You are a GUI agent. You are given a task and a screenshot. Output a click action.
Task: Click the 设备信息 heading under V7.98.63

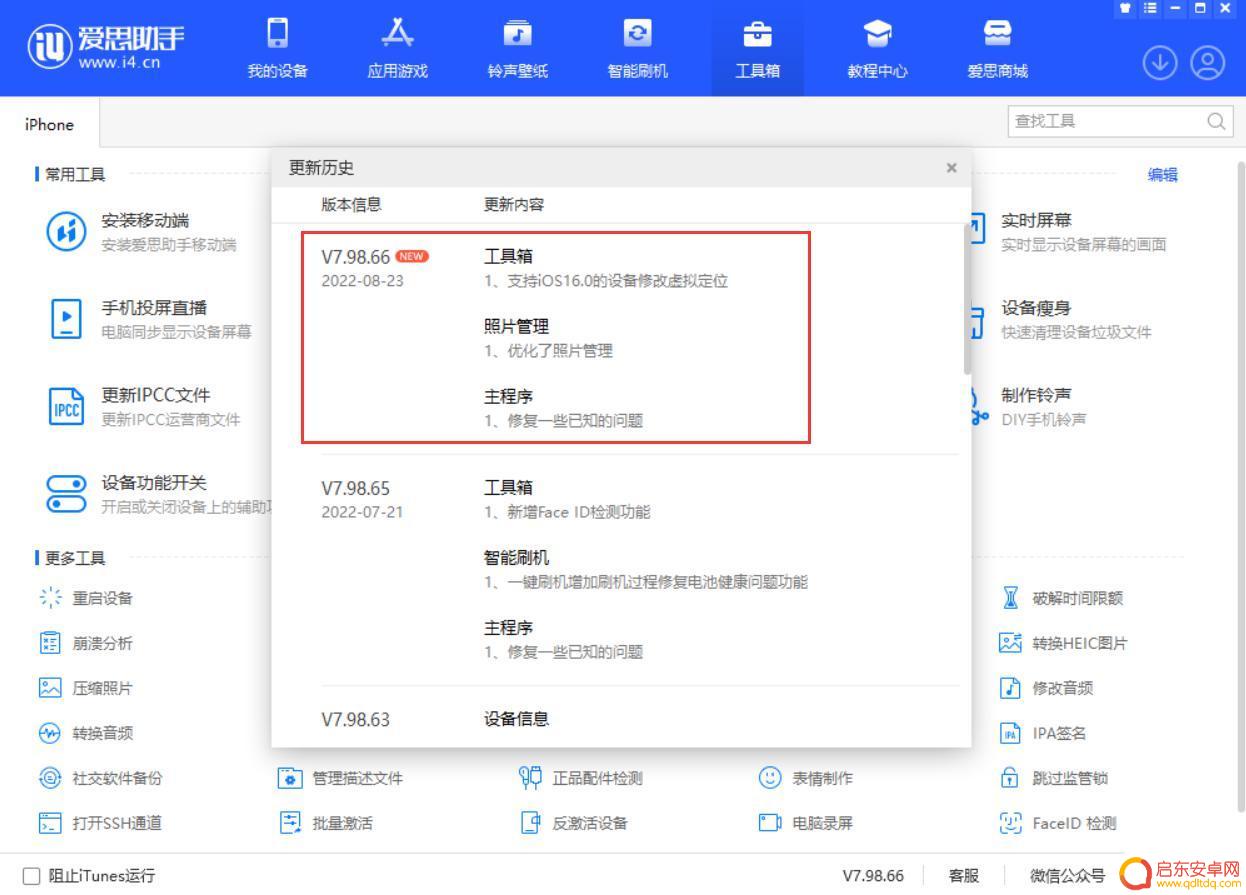tap(516, 719)
